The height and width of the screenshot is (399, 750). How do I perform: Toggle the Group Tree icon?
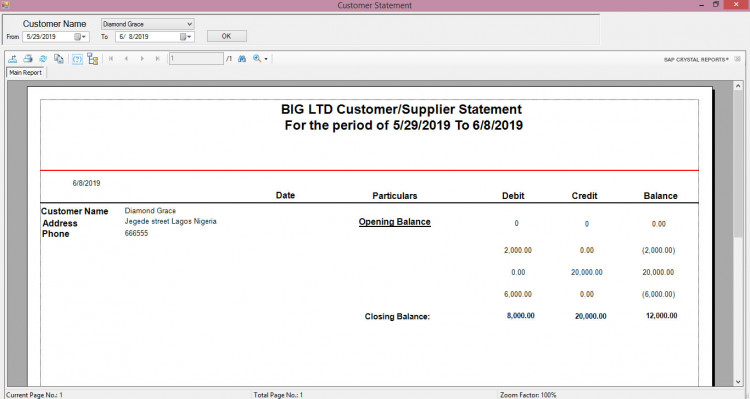pos(93,59)
